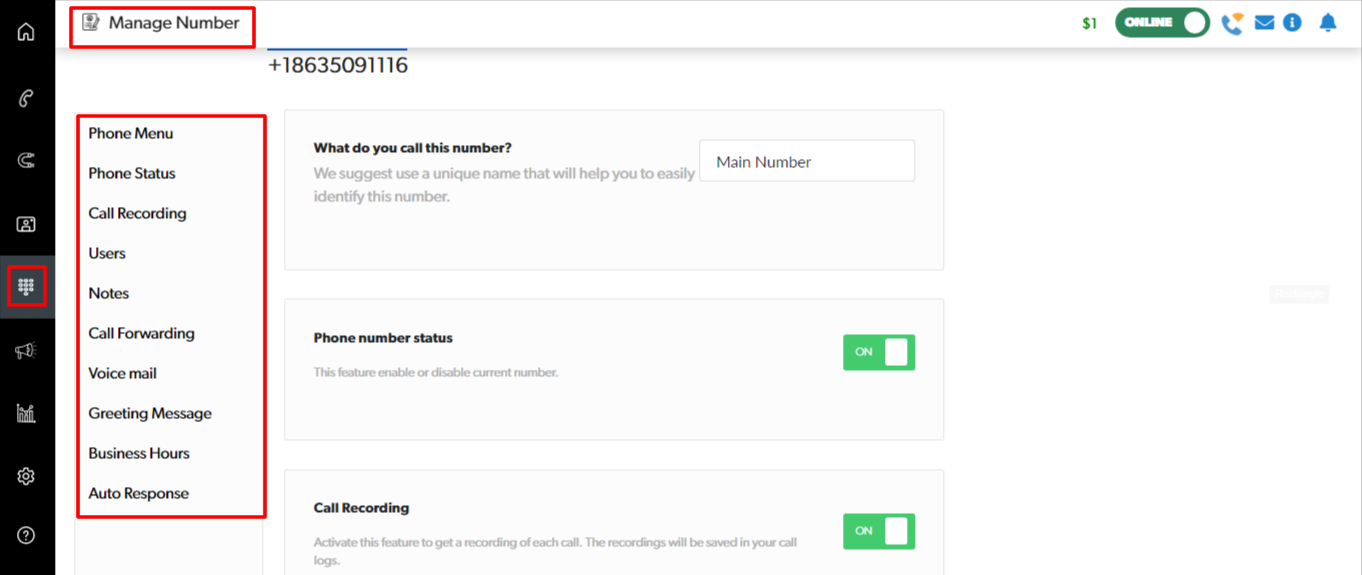Turn off the Phone number status switch
This screenshot has height=575, width=1362.
(878, 352)
